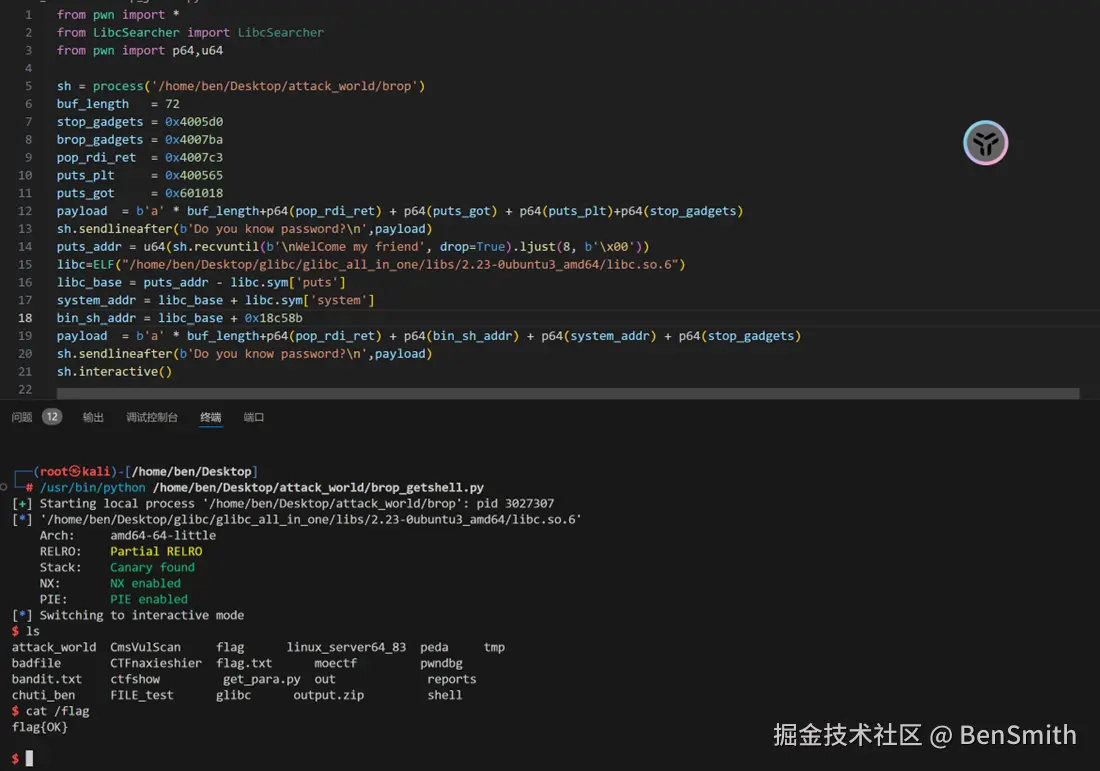This screenshot has width=1100, height=771.
Task: Click 'p64,u64' on line 3
Action: pyautogui.click(x=198, y=51)
